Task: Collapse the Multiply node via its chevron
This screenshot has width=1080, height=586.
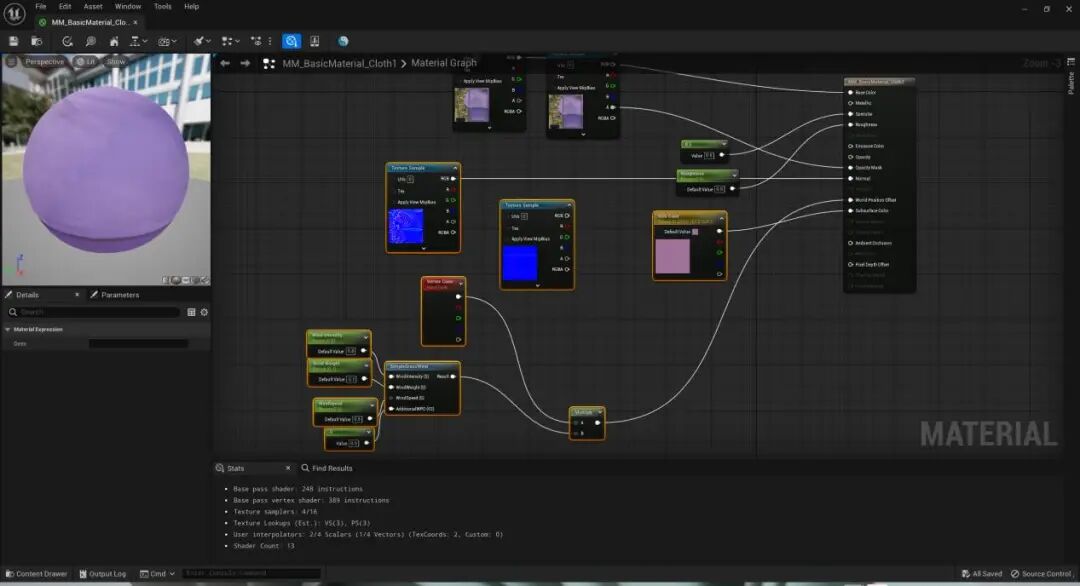Action: tap(600, 412)
